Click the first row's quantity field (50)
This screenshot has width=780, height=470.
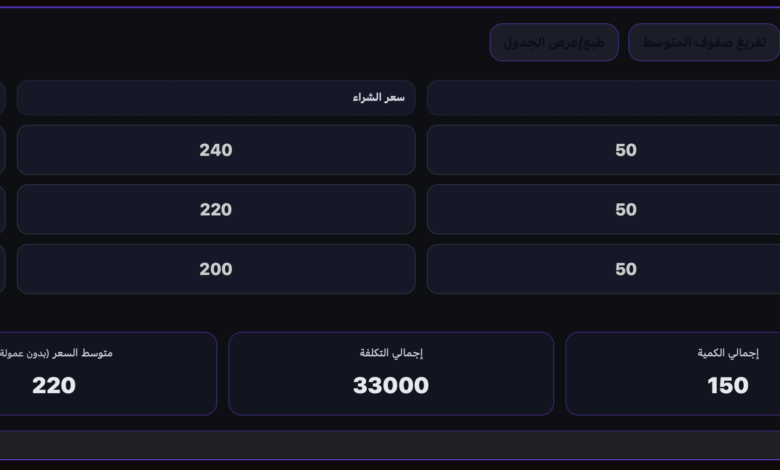coord(603,150)
